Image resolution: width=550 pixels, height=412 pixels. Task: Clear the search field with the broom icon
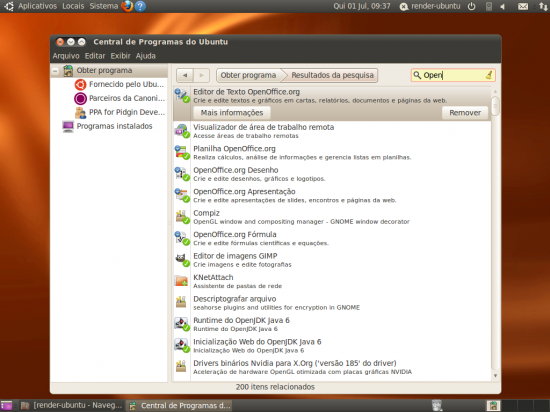point(489,75)
